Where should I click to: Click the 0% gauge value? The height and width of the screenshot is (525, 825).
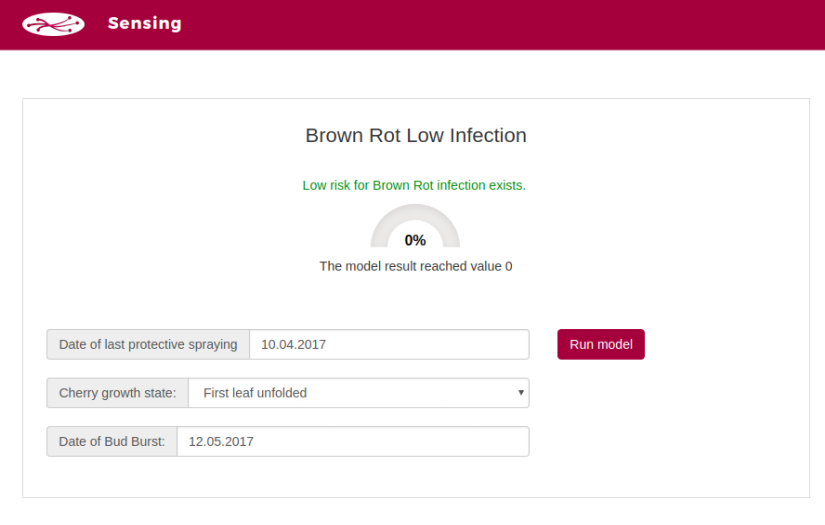[x=415, y=240]
